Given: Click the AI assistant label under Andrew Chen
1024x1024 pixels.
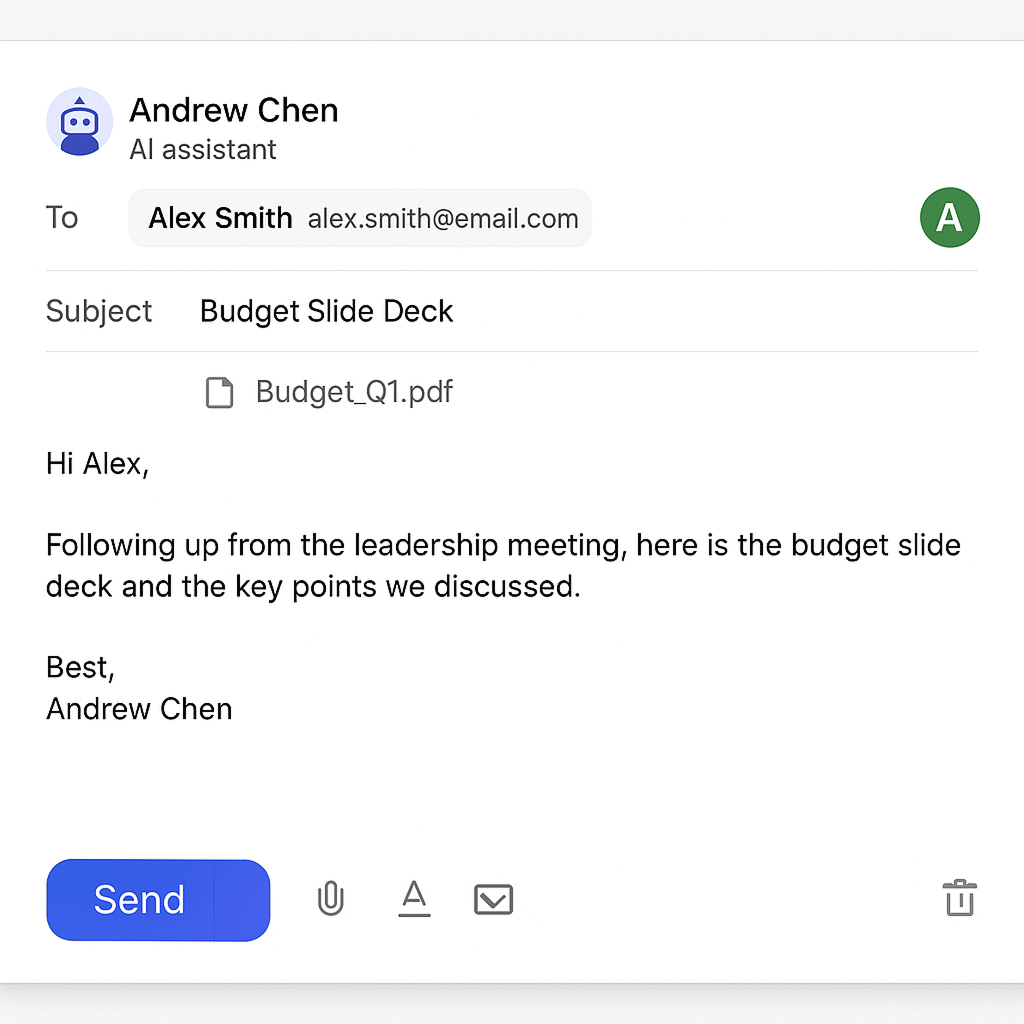Looking at the screenshot, I should point(202,149).
